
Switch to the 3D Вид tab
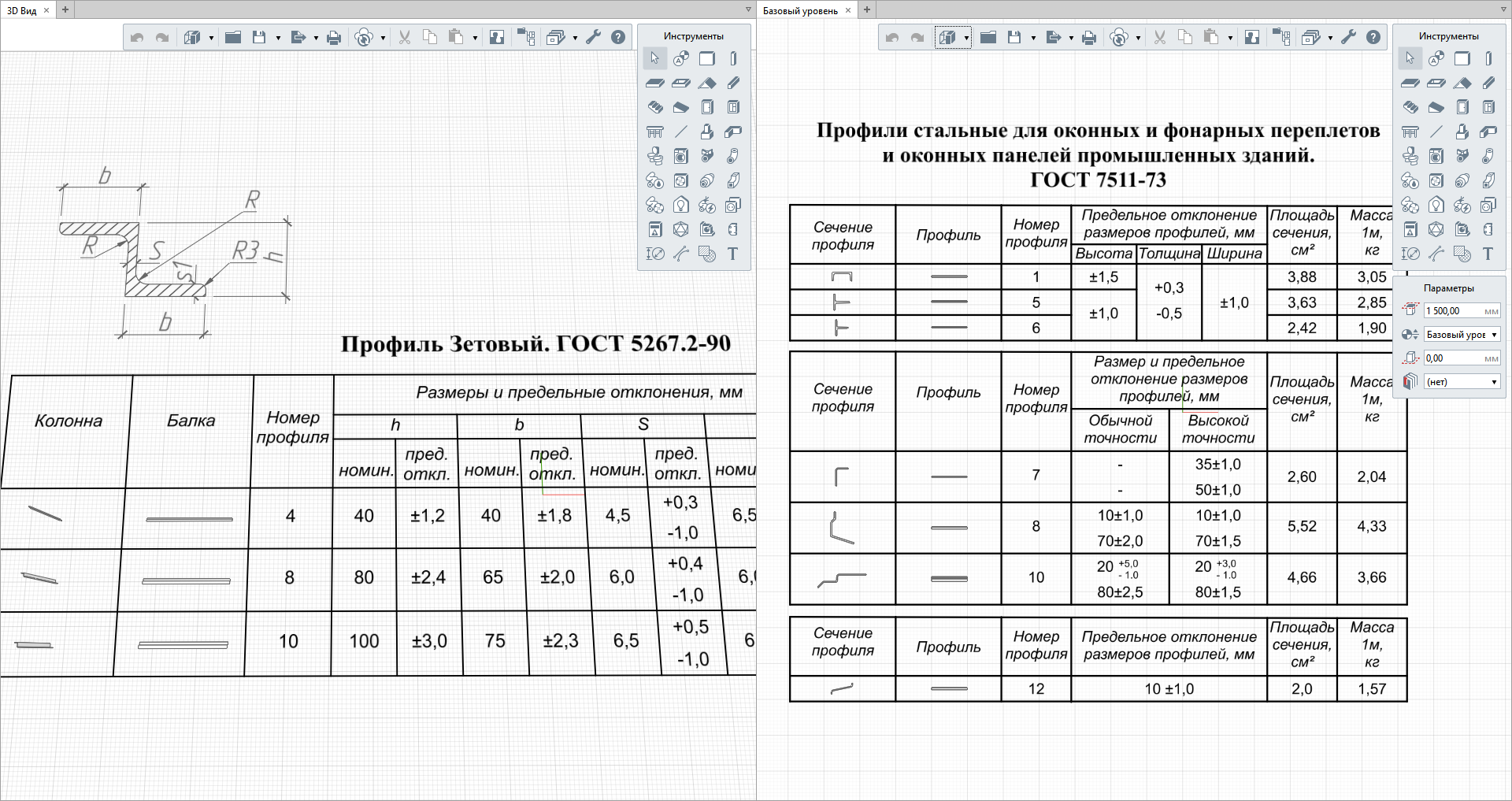(22, 10)
